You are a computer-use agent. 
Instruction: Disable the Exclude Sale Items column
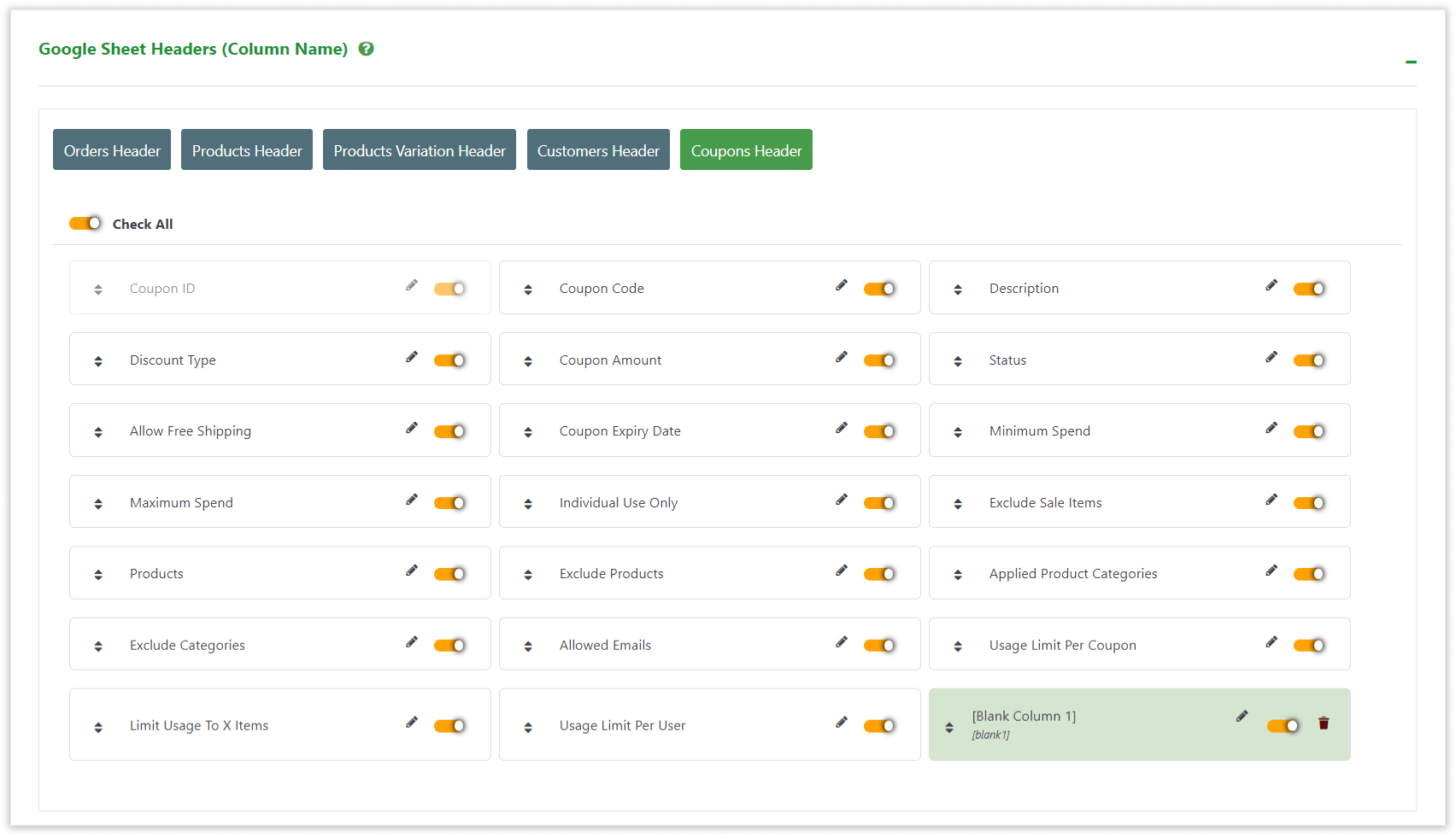[x=1311, y=502]
